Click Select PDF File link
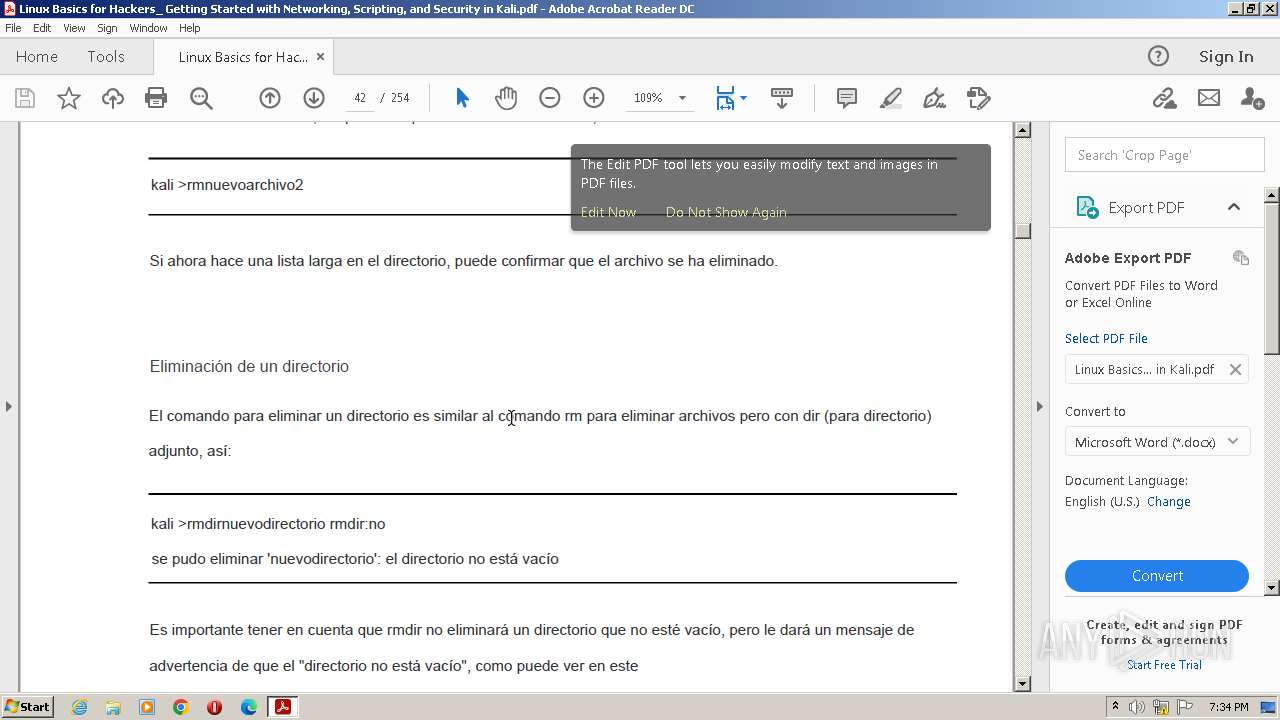The height and width of the screenshot is (720, 1280). 1106,338
